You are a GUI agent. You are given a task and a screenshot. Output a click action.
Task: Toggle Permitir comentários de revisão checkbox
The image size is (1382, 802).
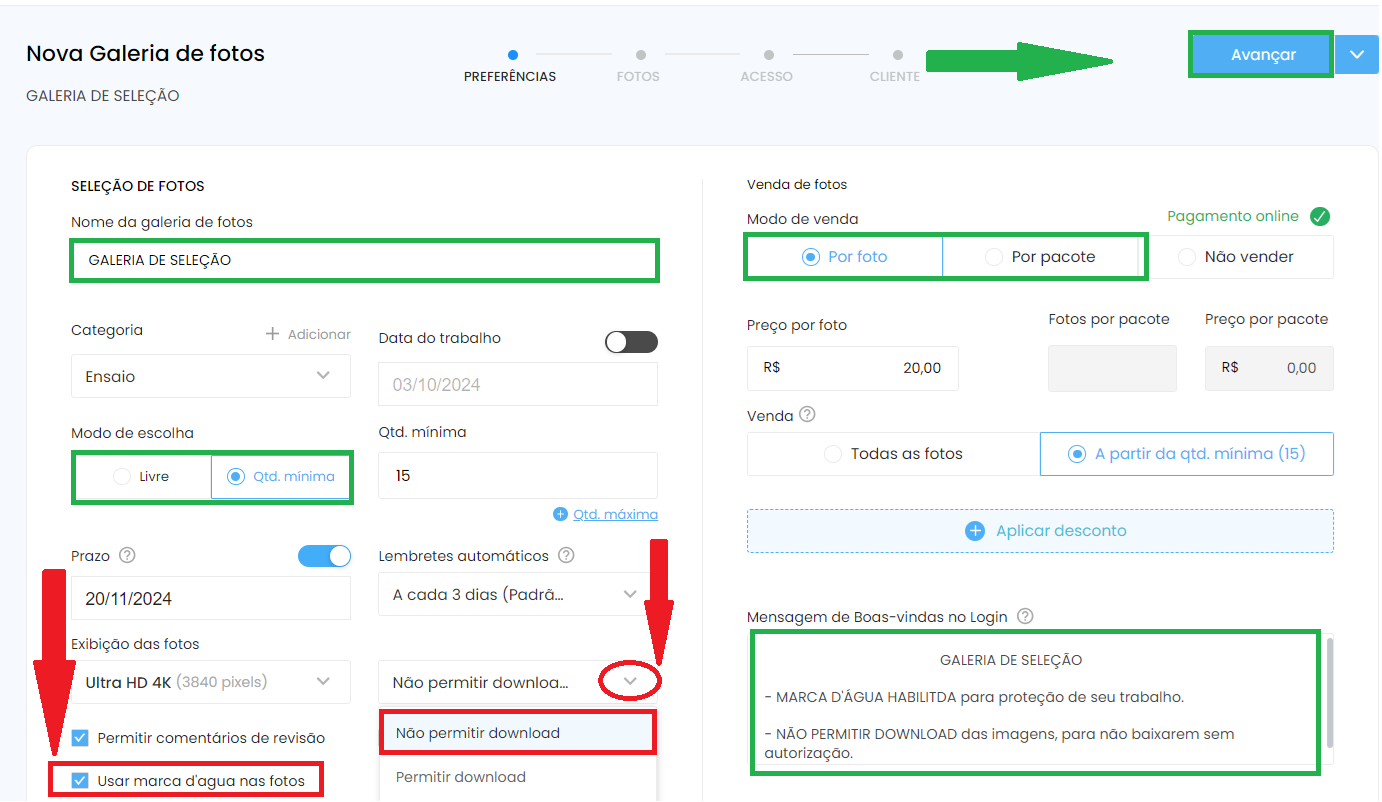coord(81,738)
